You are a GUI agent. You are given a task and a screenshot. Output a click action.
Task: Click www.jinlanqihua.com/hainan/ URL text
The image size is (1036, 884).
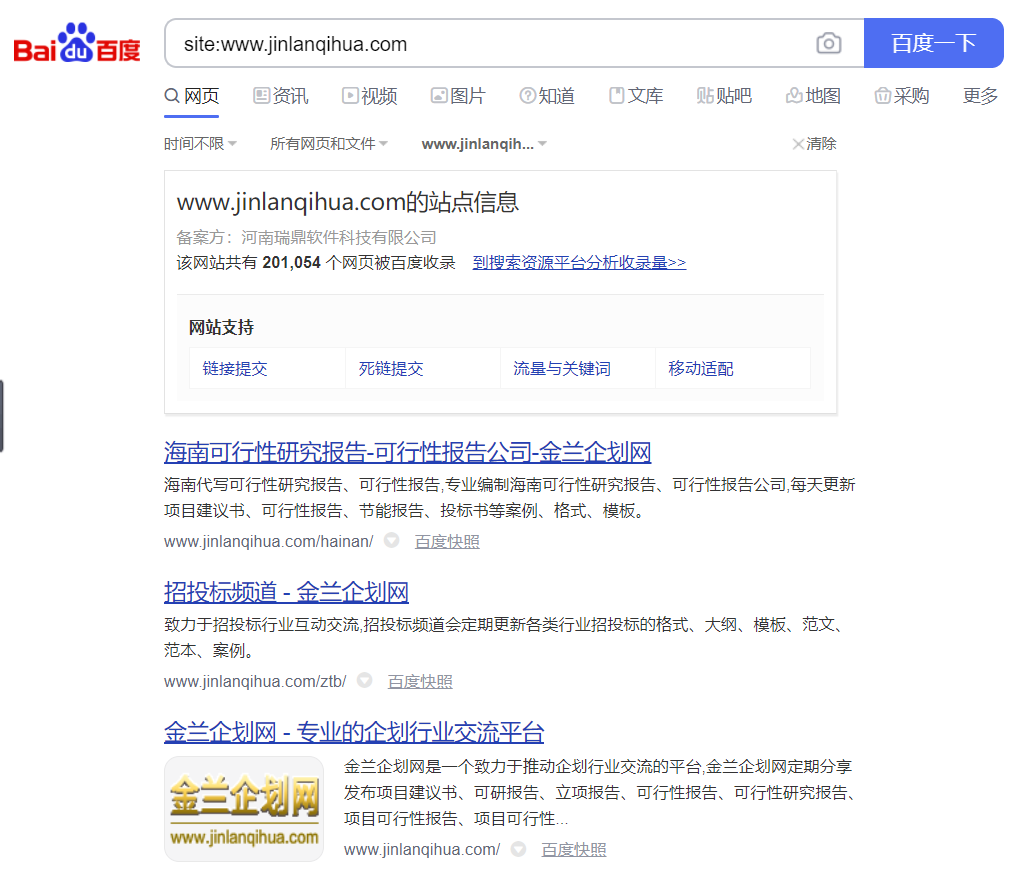click(x=268, y=541)
